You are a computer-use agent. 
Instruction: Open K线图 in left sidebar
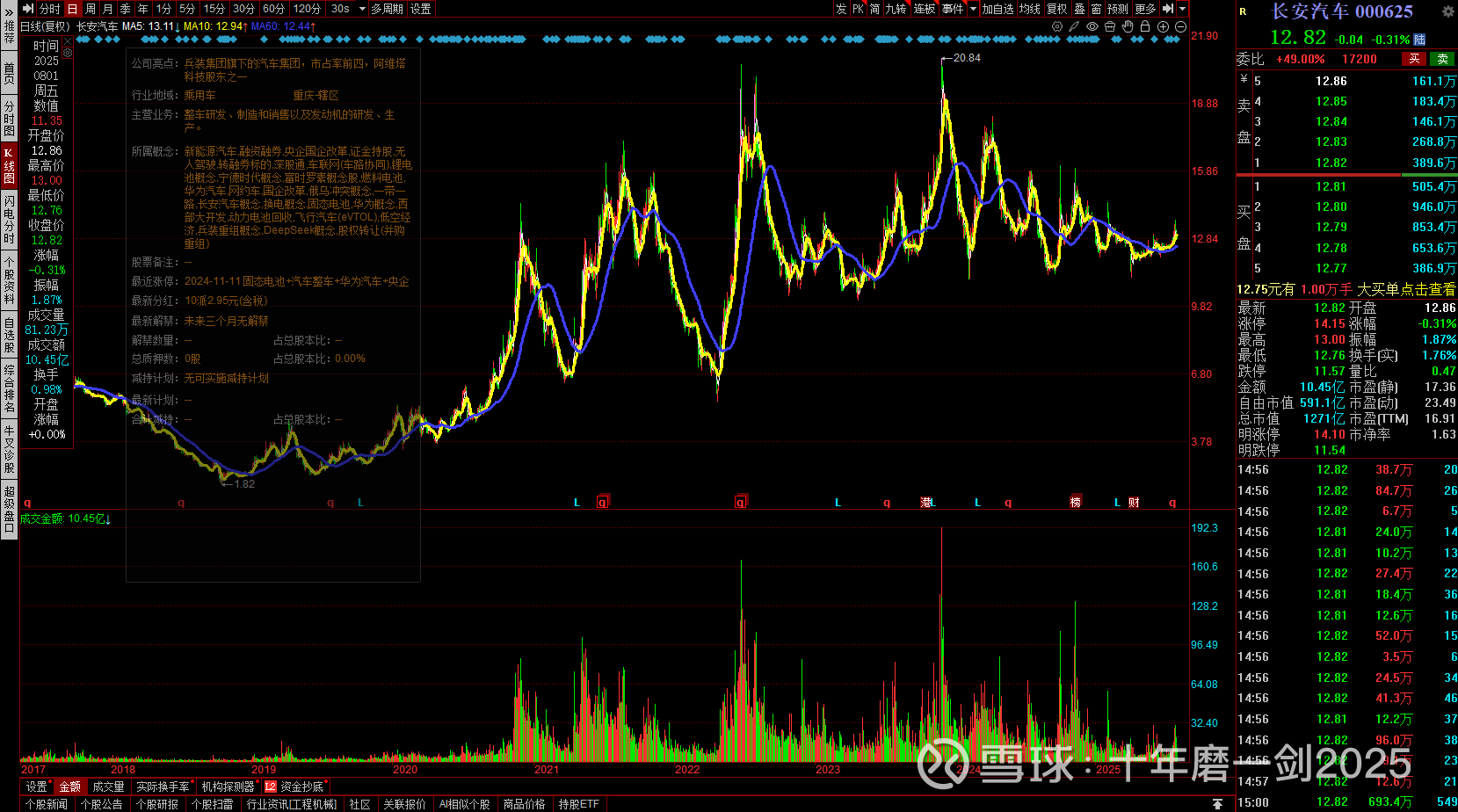9,165
